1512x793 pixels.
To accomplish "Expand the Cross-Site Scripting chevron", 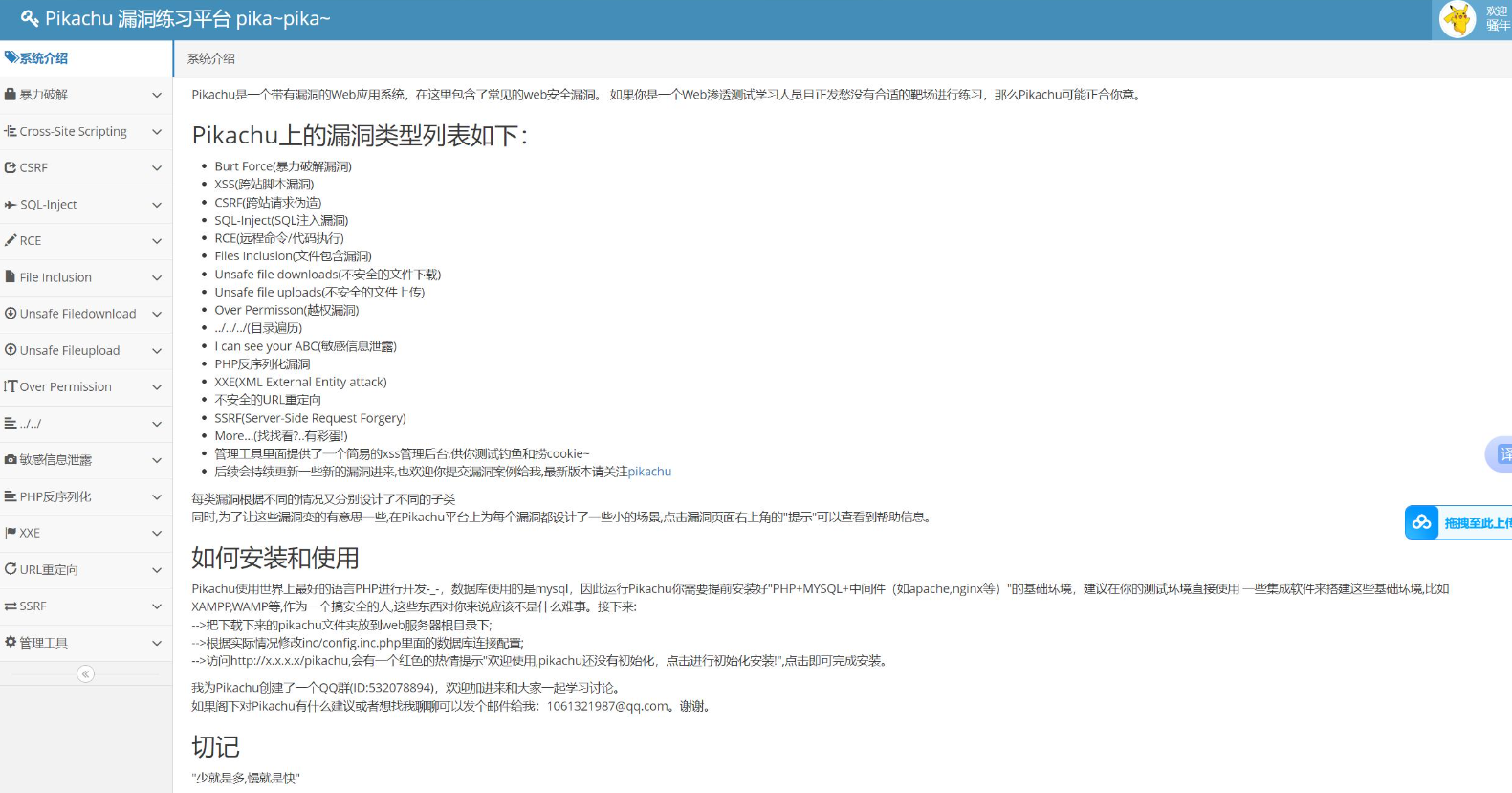I will (157, 131).
